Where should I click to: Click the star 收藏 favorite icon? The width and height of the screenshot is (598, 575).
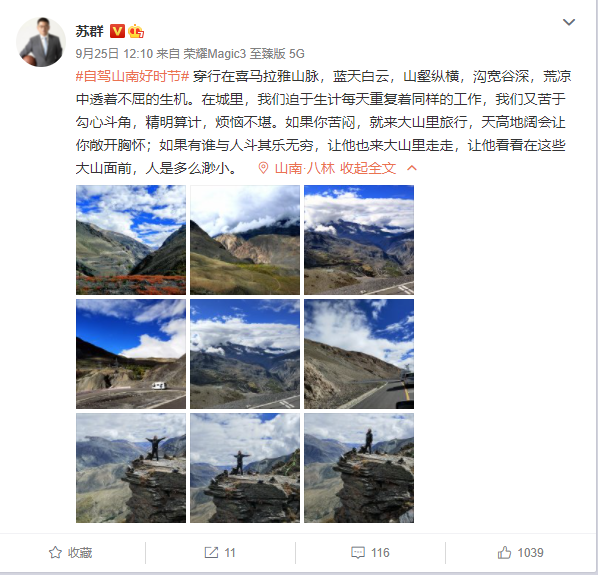click(x=55, y=553)
